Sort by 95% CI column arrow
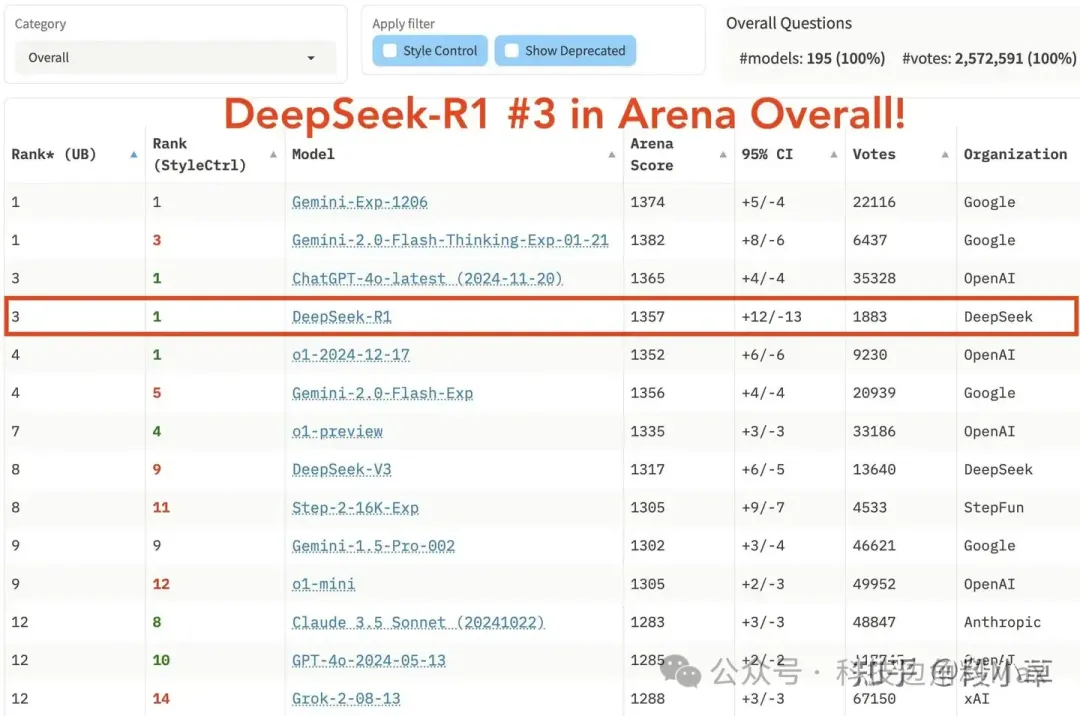Screen dimensions: 1080x716 pyautogui.click(x=833, y=155)
